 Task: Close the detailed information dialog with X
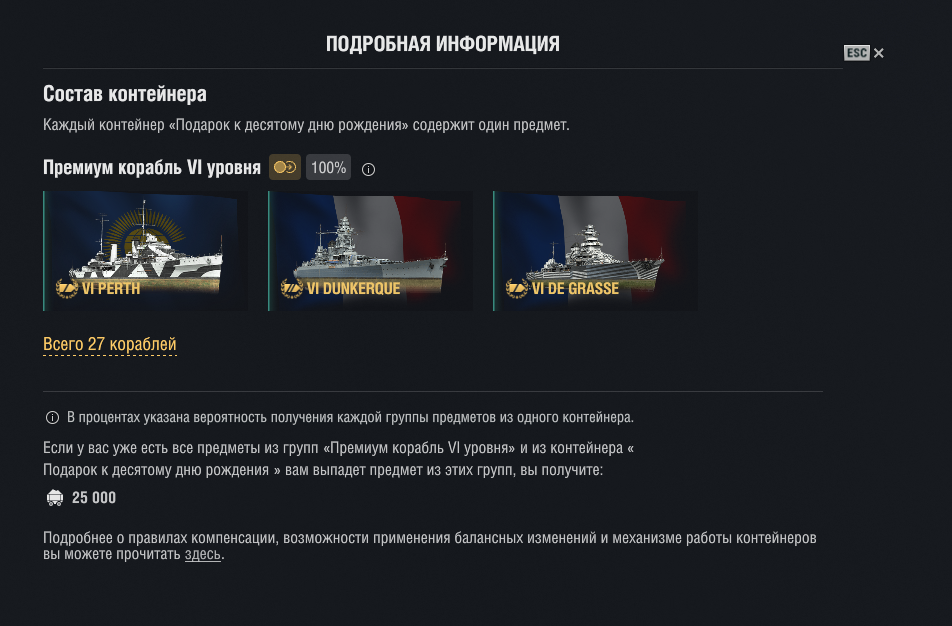[x=879, y=53]
